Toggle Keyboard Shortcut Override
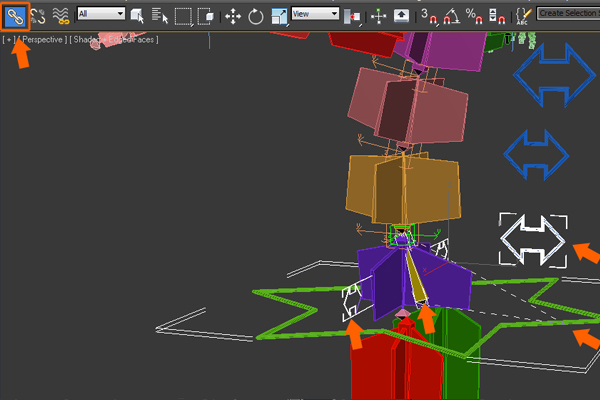The image size is (600, 400). 401,16
